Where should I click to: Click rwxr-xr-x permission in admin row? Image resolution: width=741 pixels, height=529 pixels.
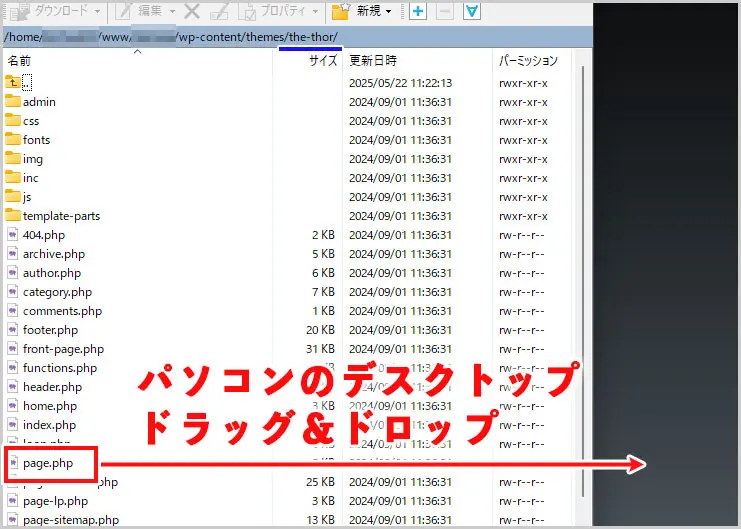523,102
